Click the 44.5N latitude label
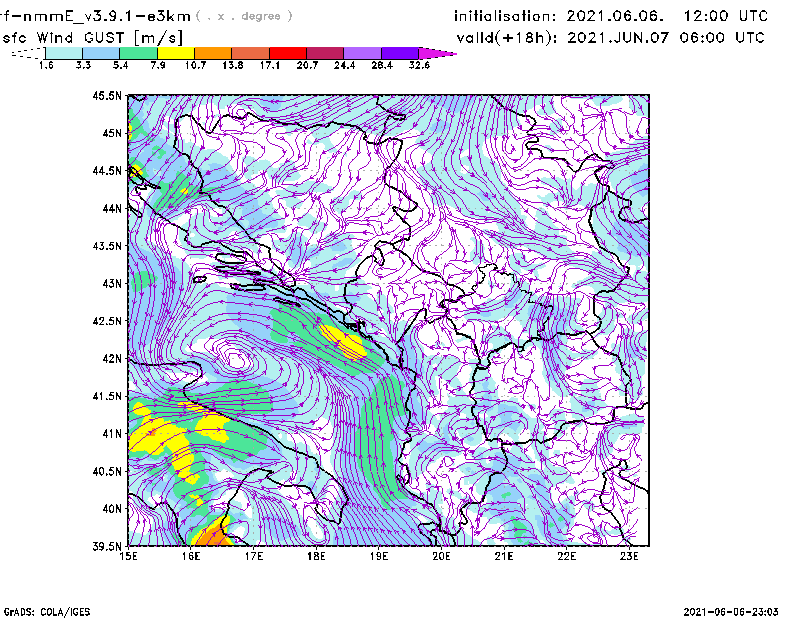The height and width of the screenshot is (618, 800). (x=108, y=170)
